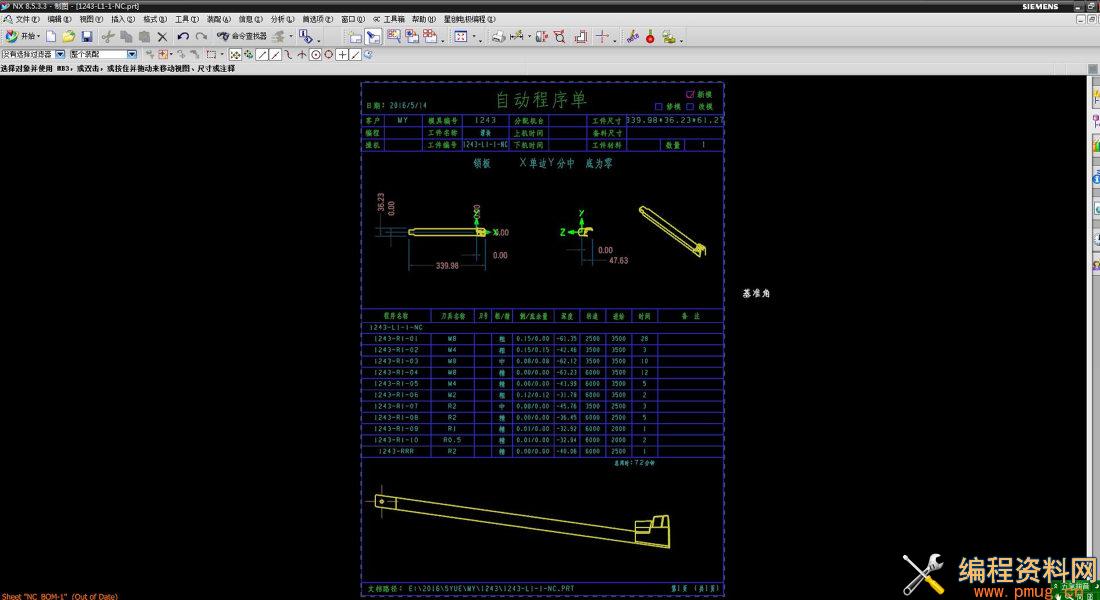Viewport: 1100px width, 600px height.
Task: Click the Paste clipboard icon
Action: click(x=144, y=36)
